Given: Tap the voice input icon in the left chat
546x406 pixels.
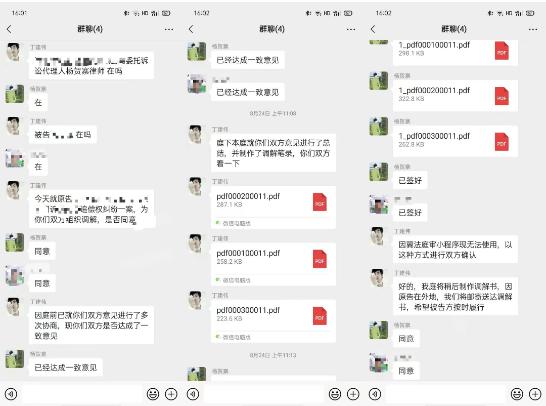Looking at the screenshot, I should [x=11, y=394].
